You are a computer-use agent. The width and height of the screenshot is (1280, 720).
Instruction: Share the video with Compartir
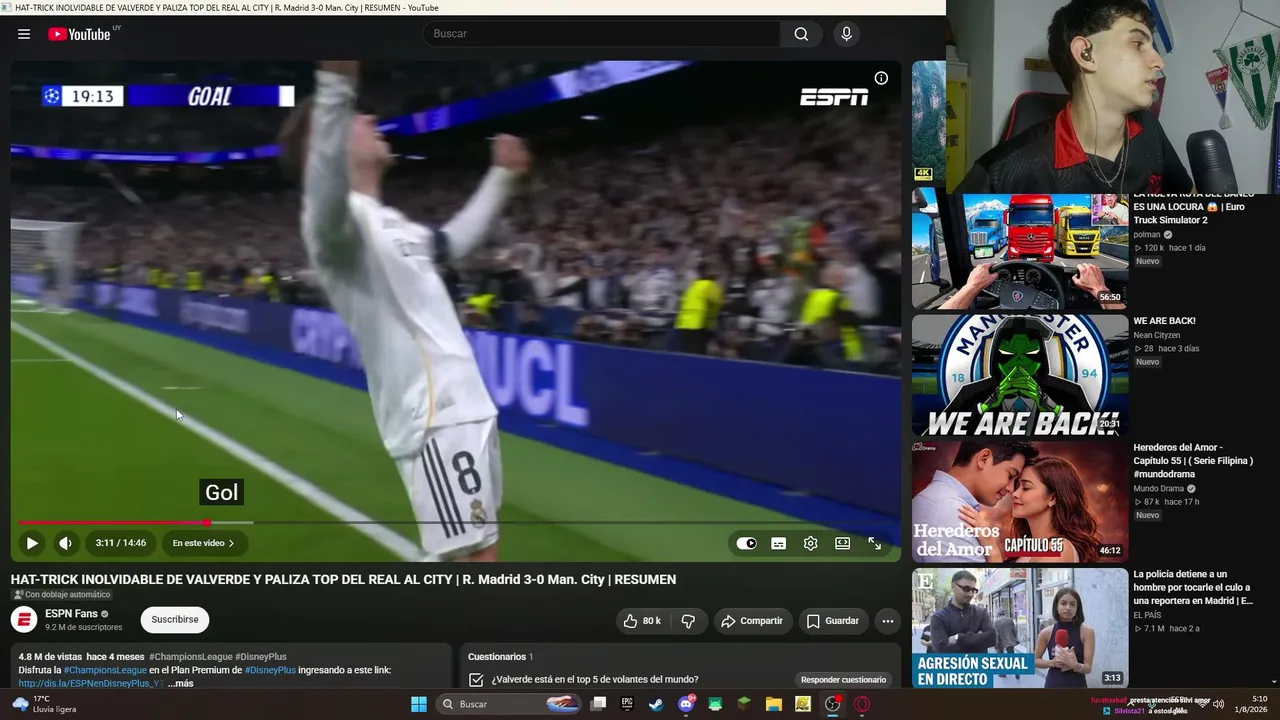point(752,621)
